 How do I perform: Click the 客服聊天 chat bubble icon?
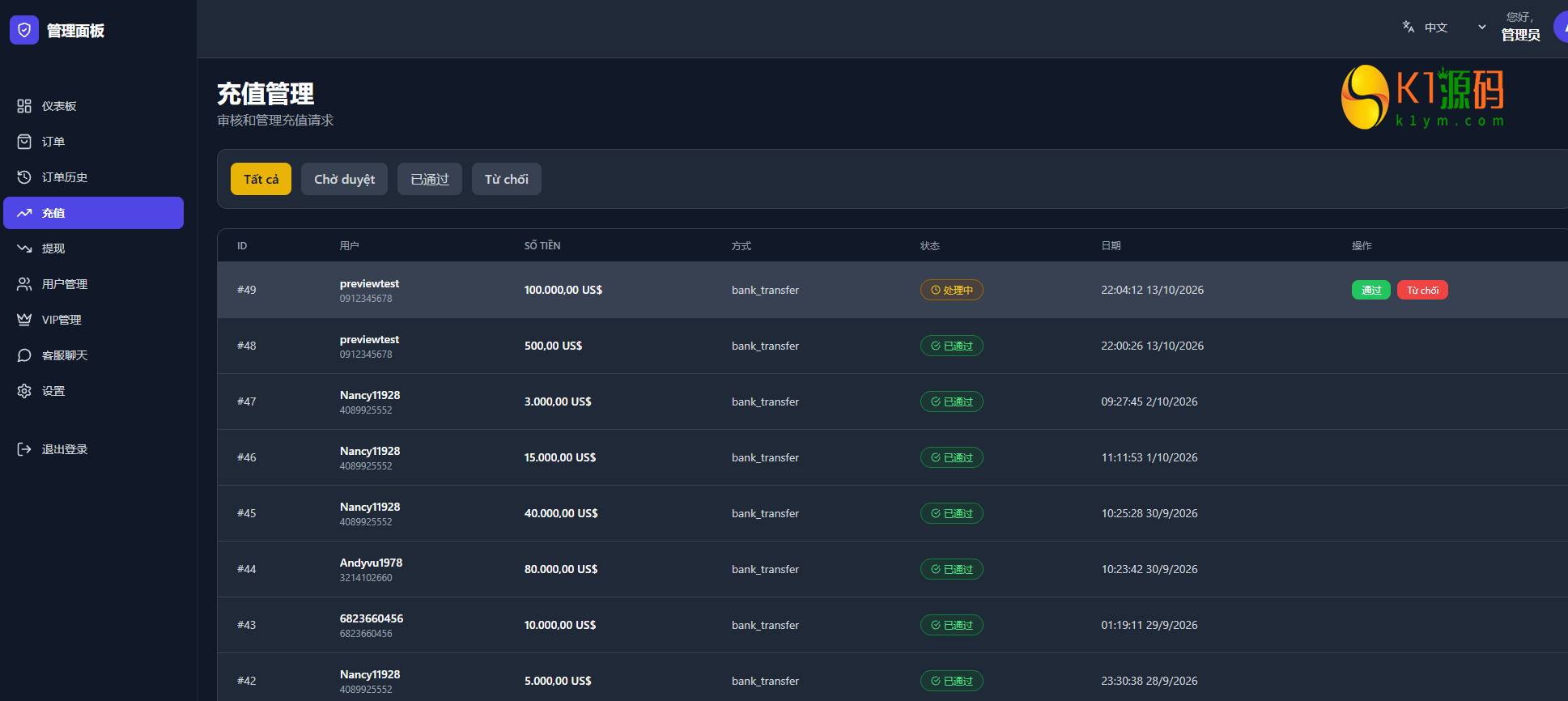pyautogui.click(x=24, y=355)
